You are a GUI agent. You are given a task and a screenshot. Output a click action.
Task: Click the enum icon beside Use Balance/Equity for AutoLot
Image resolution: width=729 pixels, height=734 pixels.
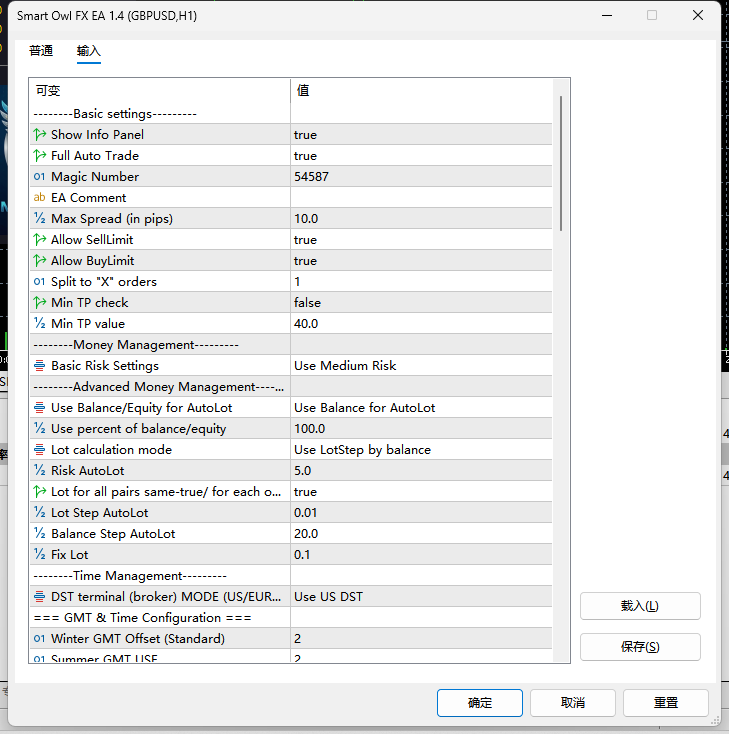[40, 408]
